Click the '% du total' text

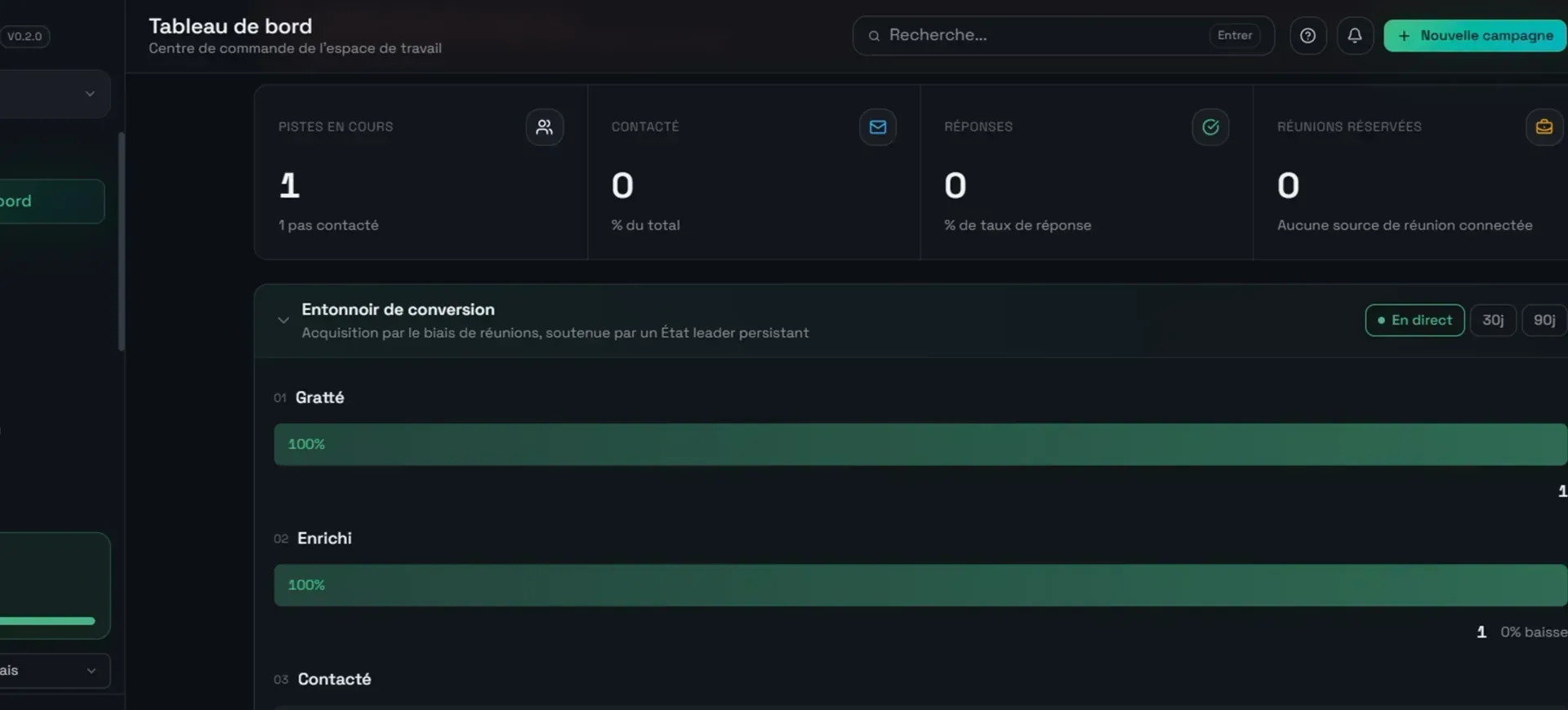coord(645,225)
